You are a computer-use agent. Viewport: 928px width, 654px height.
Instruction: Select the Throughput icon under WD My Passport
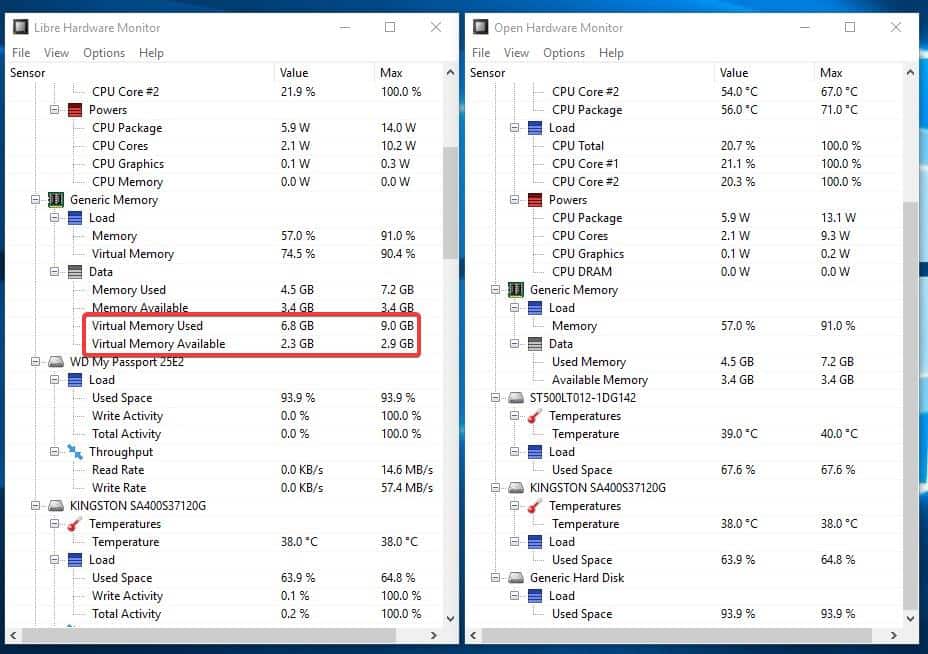click(x=74, y=451)
